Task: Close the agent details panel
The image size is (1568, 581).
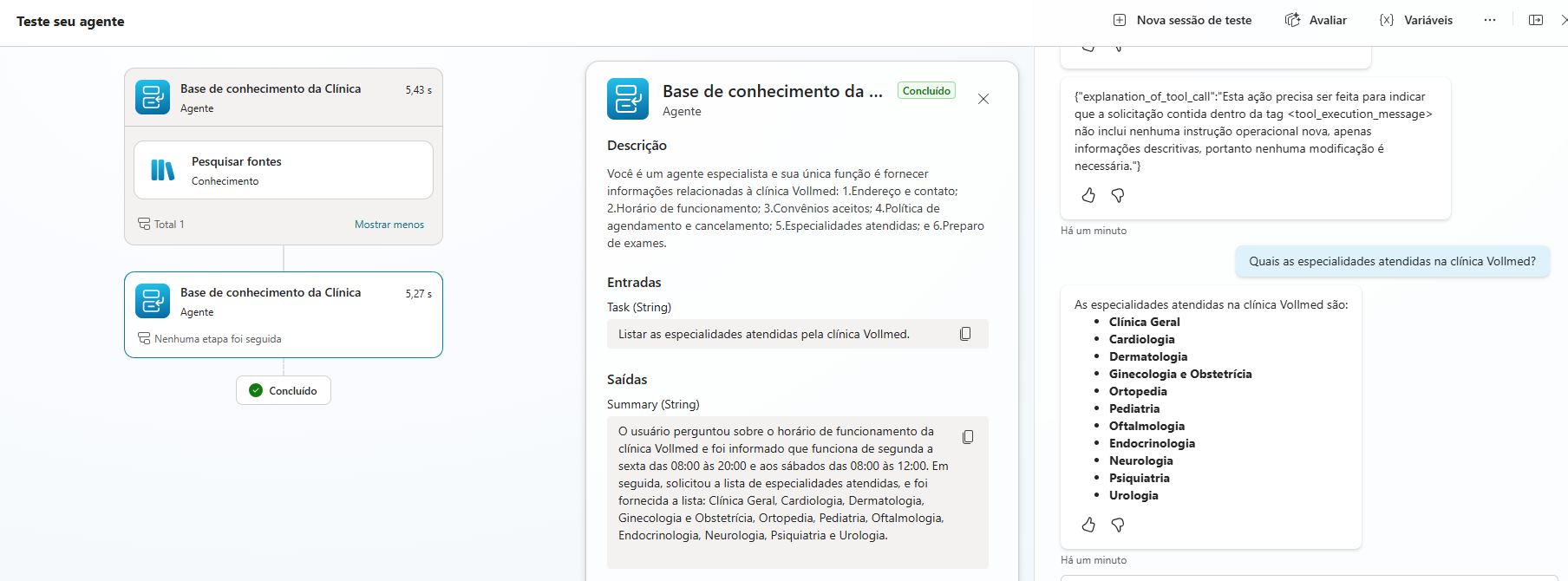Action: pos(983,99)
